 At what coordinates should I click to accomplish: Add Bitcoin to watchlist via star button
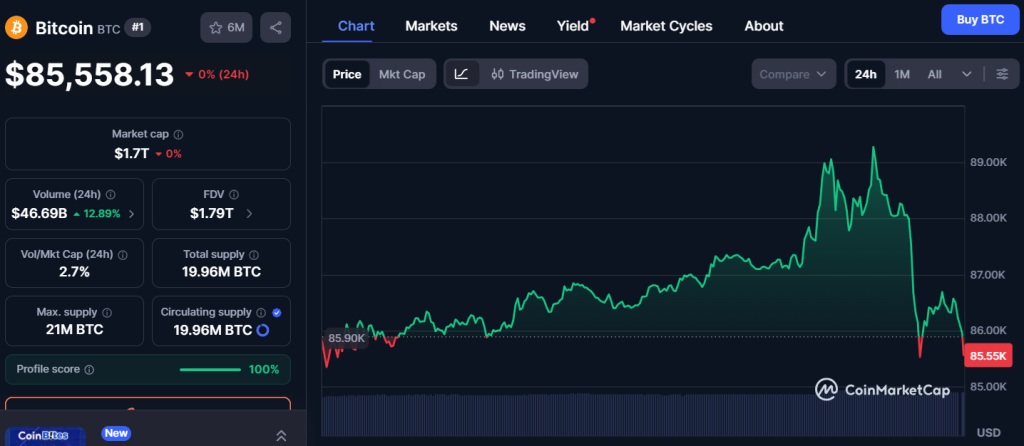click(226, 27)
